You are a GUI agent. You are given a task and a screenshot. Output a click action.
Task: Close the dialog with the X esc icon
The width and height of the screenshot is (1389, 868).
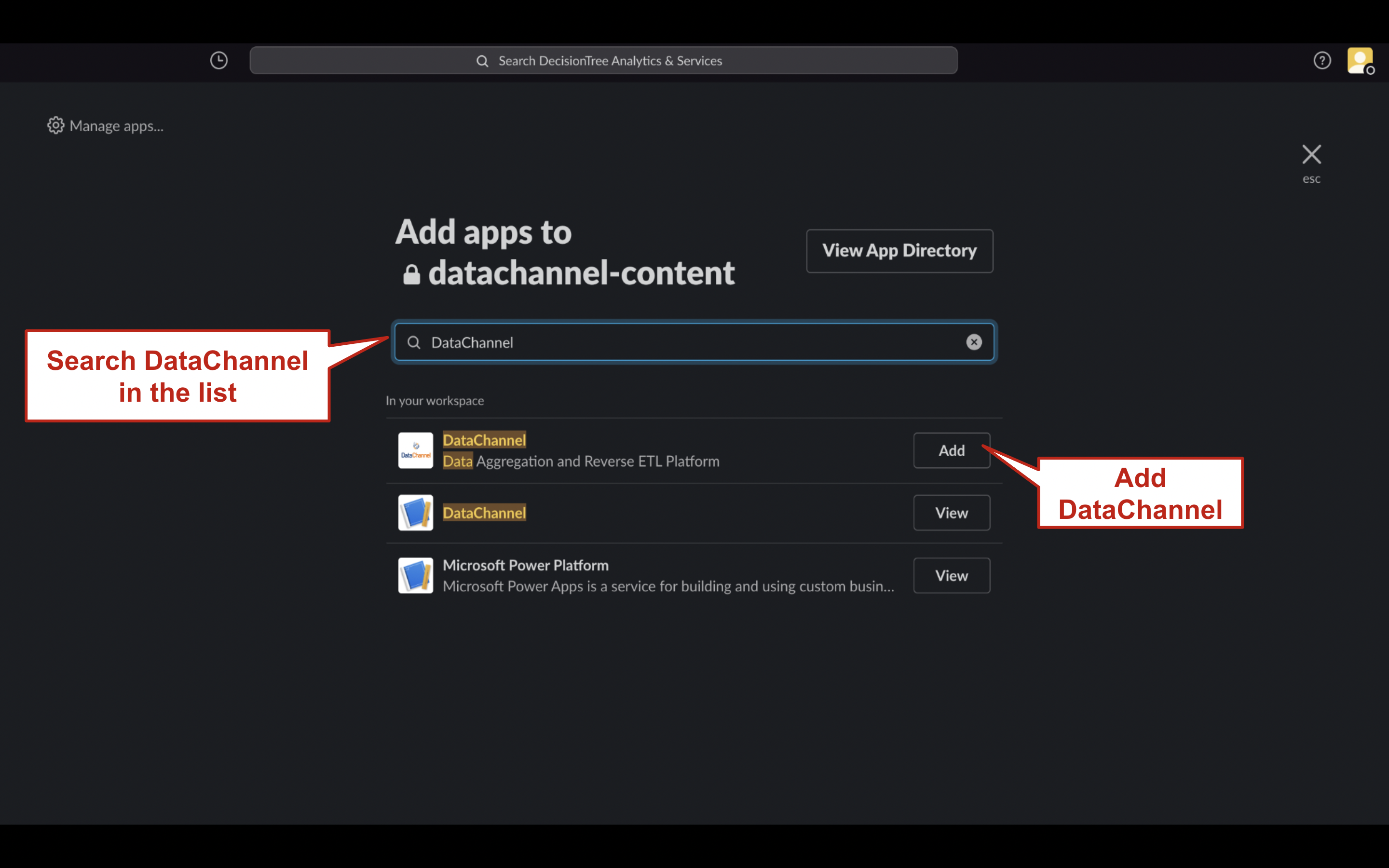pyautogui.click(x=1311, y=154)
